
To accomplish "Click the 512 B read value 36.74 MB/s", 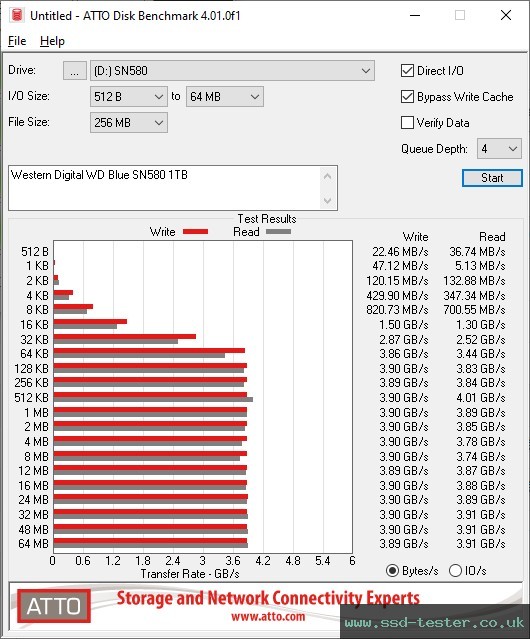I will (477, 251).
